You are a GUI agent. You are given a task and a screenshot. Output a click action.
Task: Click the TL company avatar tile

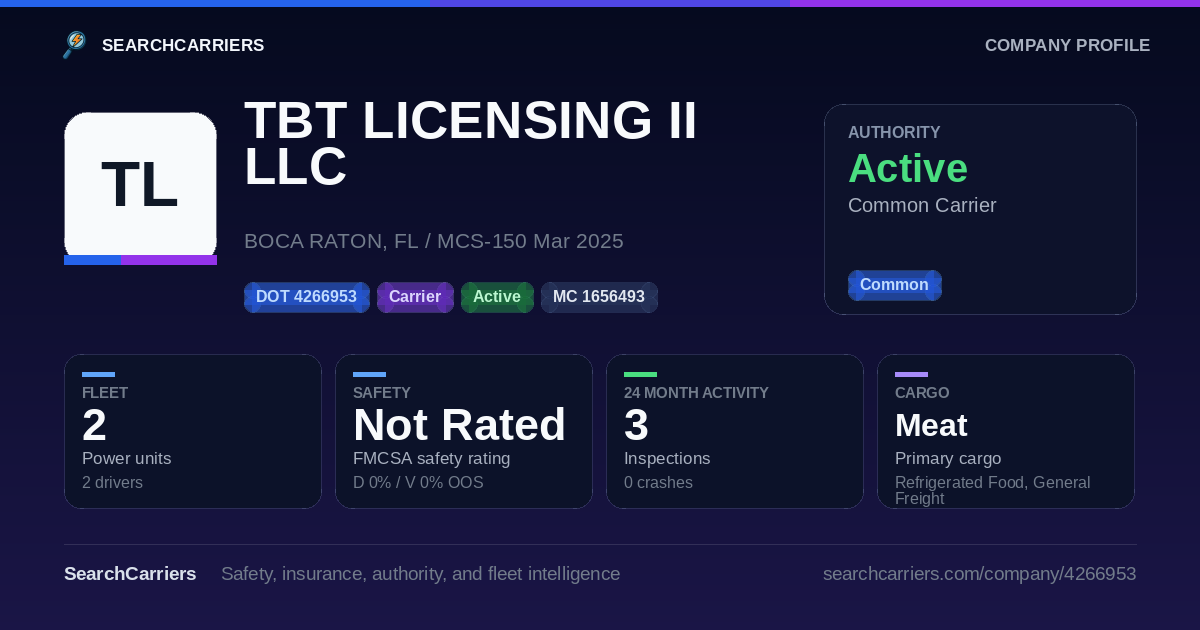pos(140,188)
